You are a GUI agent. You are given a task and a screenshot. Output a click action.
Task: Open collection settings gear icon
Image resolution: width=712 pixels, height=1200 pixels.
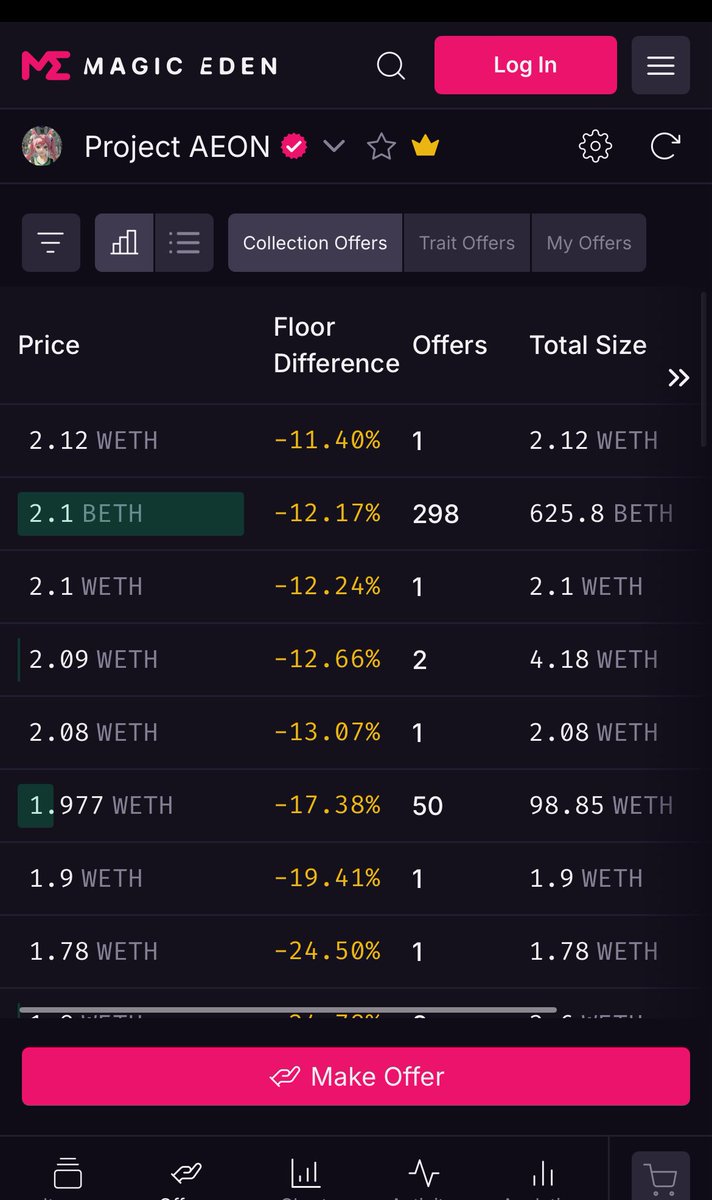595,146
